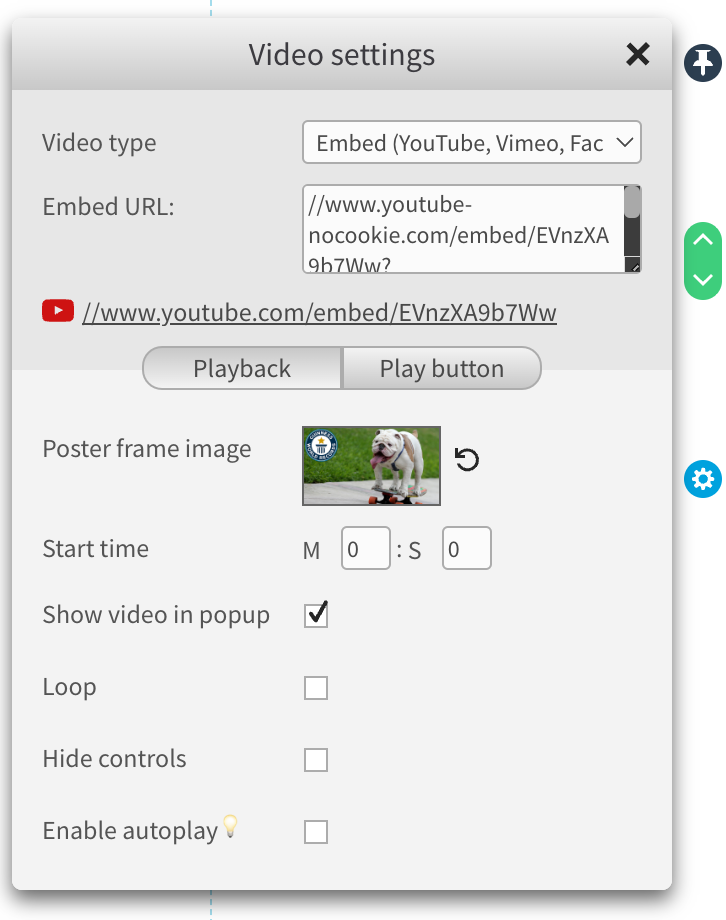Check the Hide controls option
This screenshot has width=726, height=920.
click(x=315, y=759)
